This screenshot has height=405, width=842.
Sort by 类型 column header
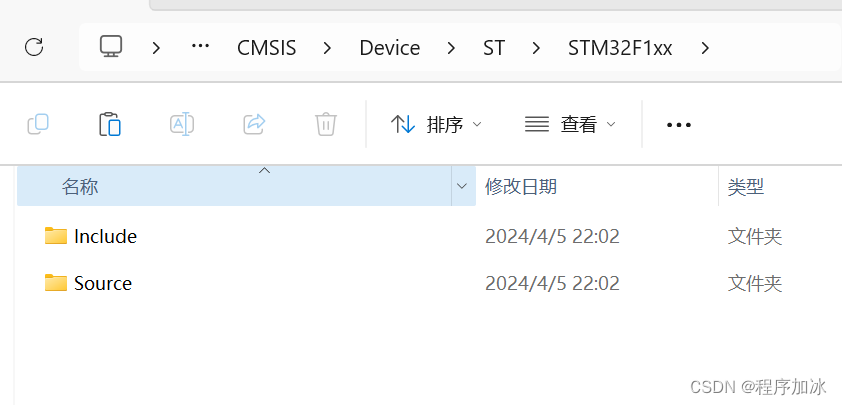(746, 186)
